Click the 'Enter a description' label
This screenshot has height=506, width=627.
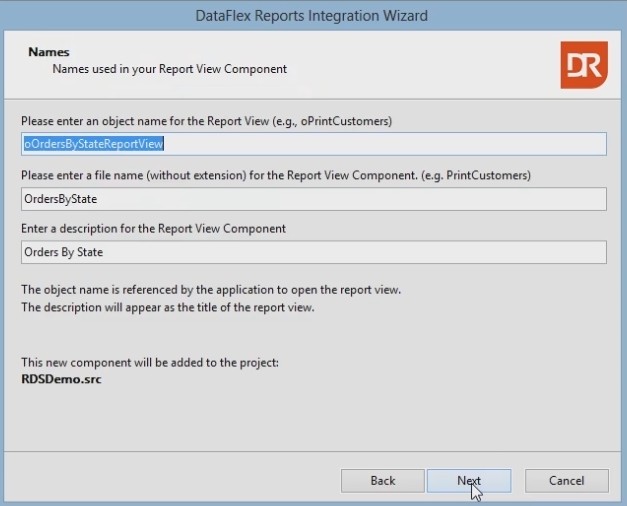tap(153, 228)
